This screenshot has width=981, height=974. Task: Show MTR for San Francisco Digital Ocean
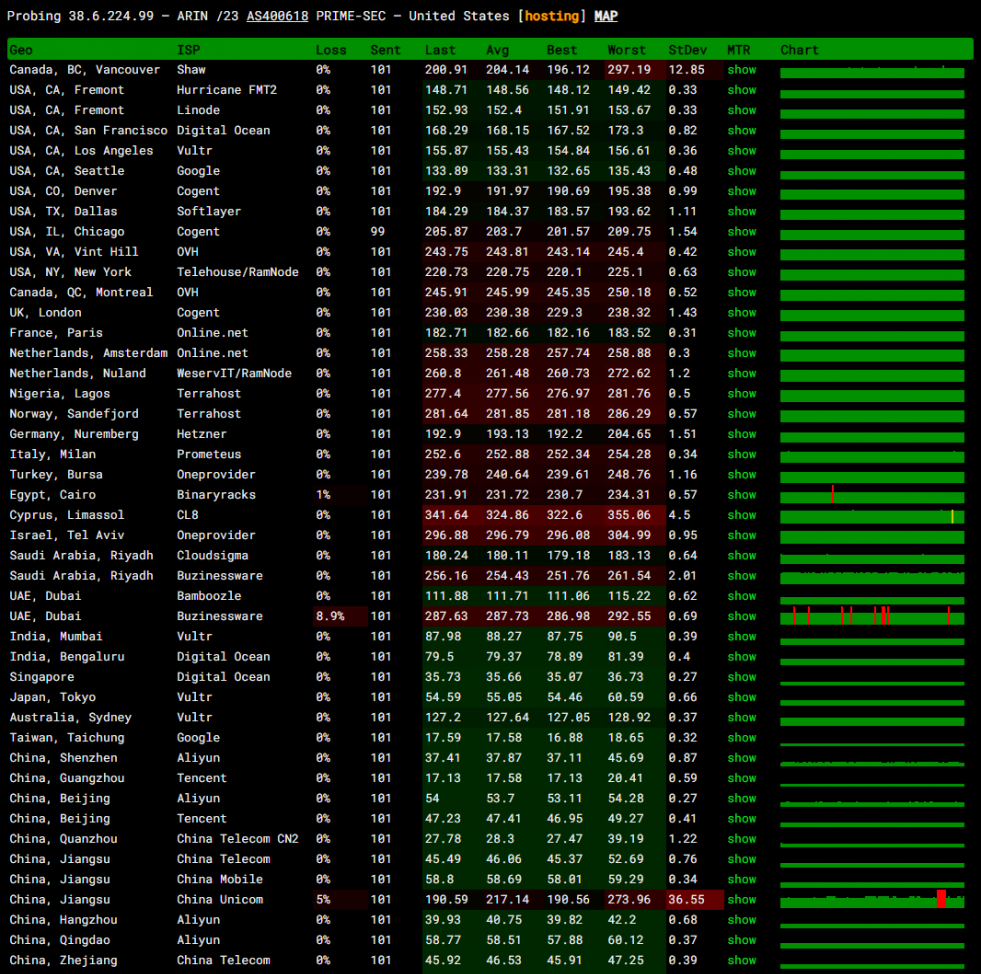pos(741,131)
